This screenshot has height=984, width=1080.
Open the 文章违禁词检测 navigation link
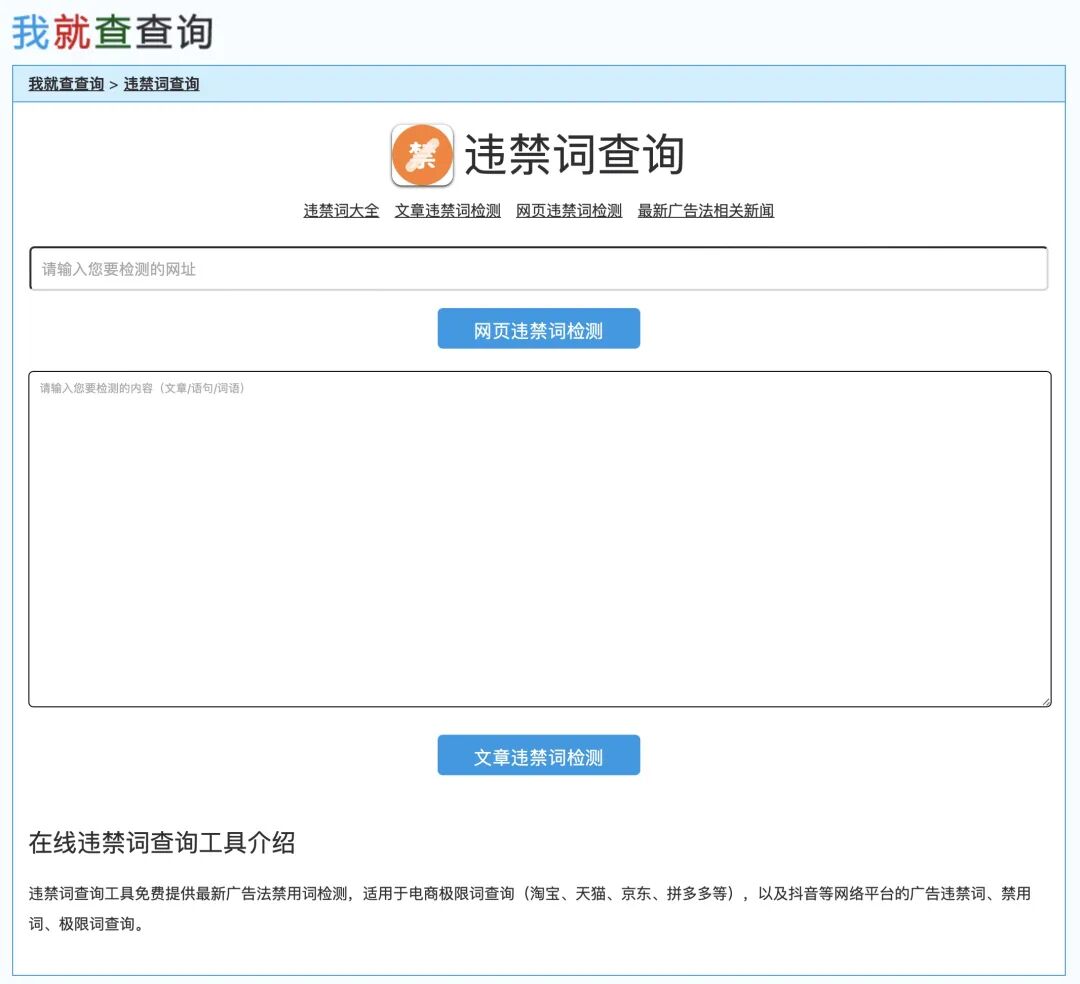point(447,211)
